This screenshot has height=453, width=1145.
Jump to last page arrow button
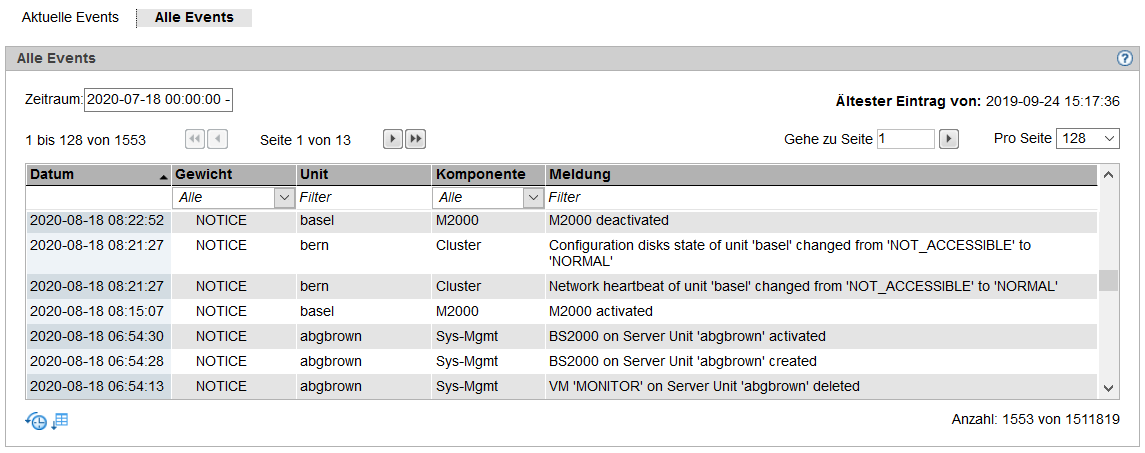coord(415,140)
